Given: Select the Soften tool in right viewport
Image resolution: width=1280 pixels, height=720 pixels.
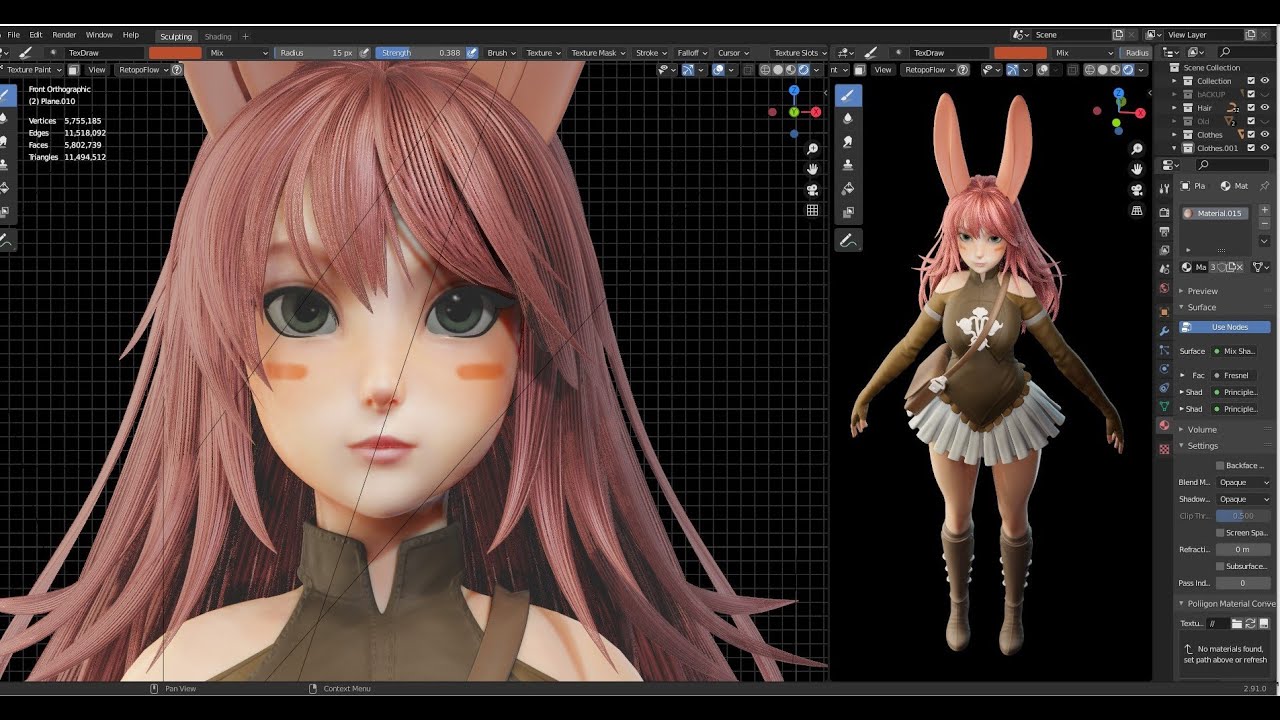Looking at the screenshot, I should pyautogui.click(x=848, y=118).
